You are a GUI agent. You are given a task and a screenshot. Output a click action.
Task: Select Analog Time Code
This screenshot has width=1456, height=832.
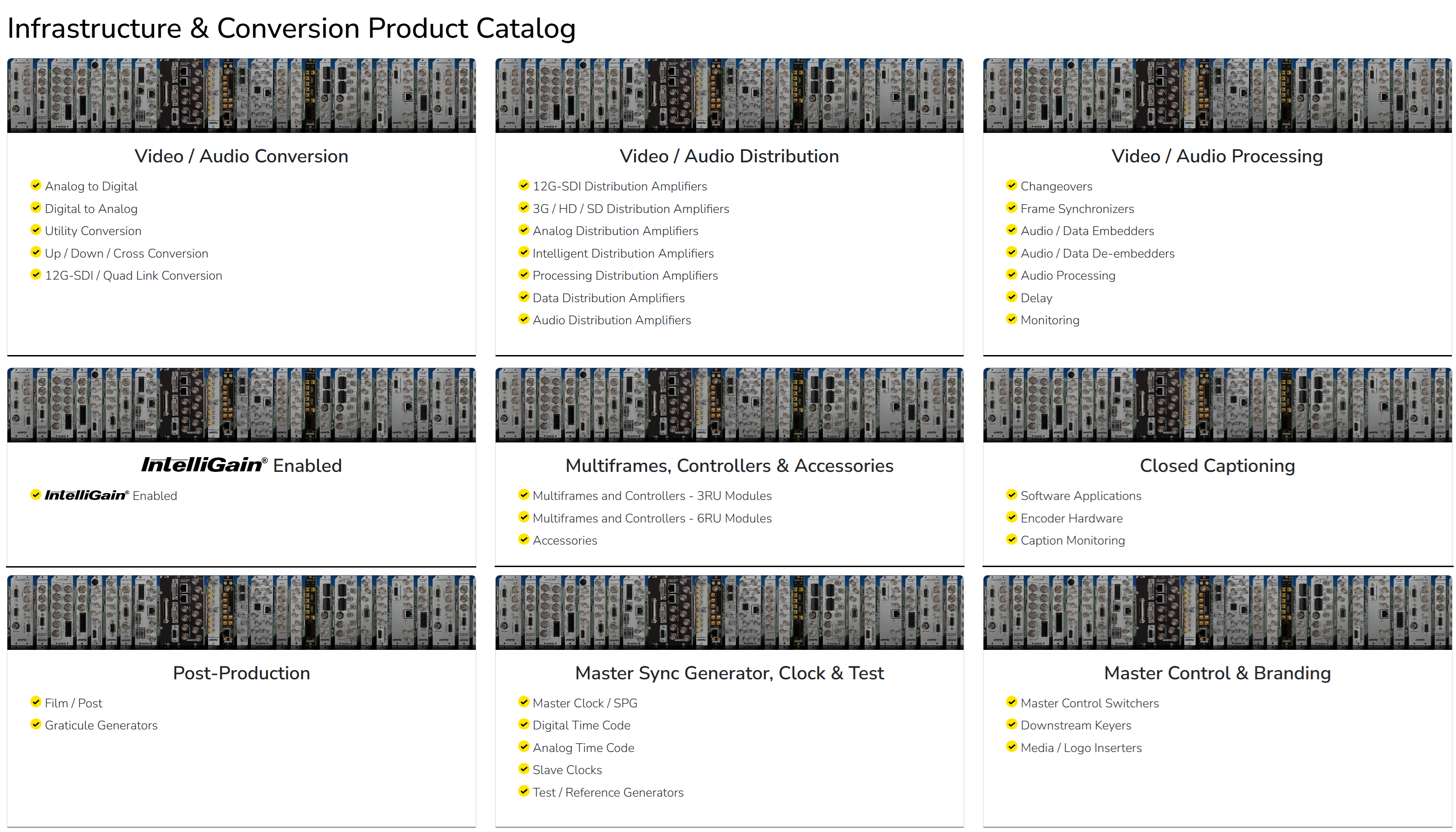583,748
